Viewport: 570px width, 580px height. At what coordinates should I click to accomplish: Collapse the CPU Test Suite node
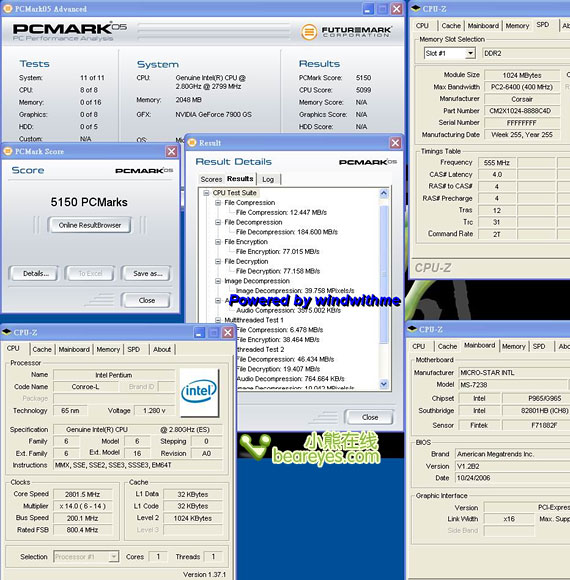206,193
